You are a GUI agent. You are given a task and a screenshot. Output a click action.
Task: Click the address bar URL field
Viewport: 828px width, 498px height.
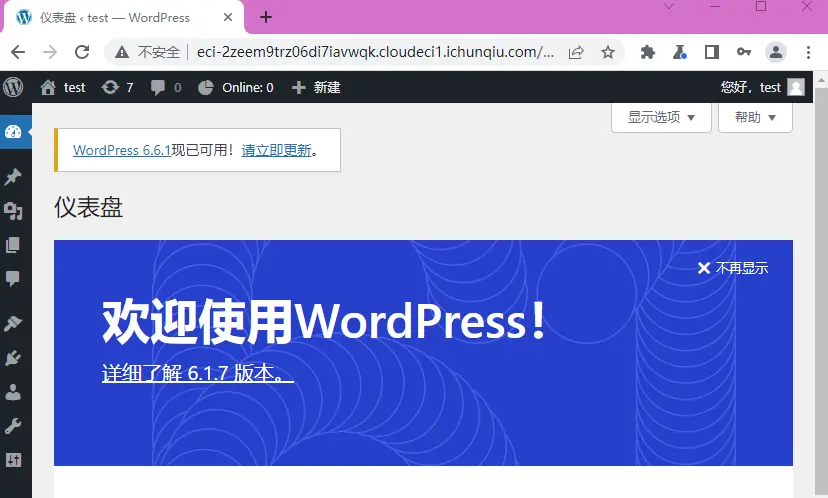point(375,52)
